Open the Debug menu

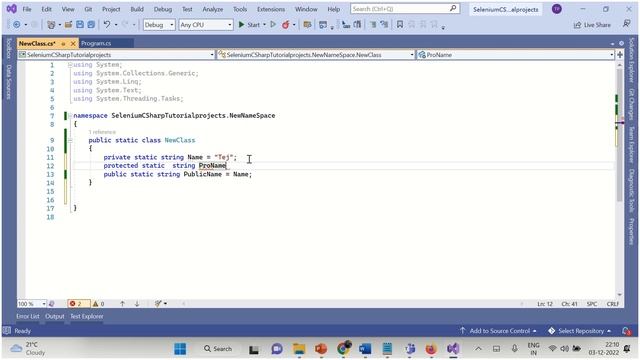(x=163, y=9)
